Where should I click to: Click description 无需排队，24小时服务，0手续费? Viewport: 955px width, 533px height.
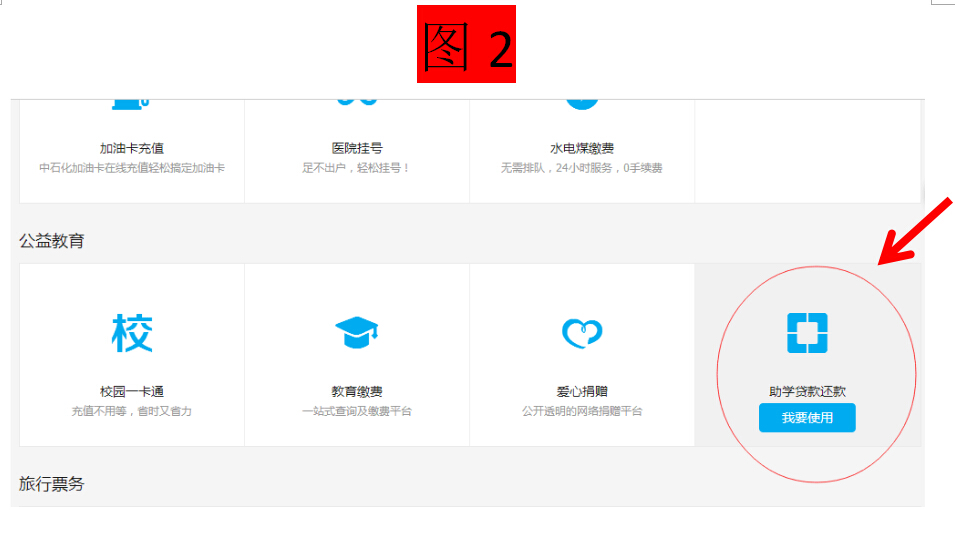[x=582, y=168]
